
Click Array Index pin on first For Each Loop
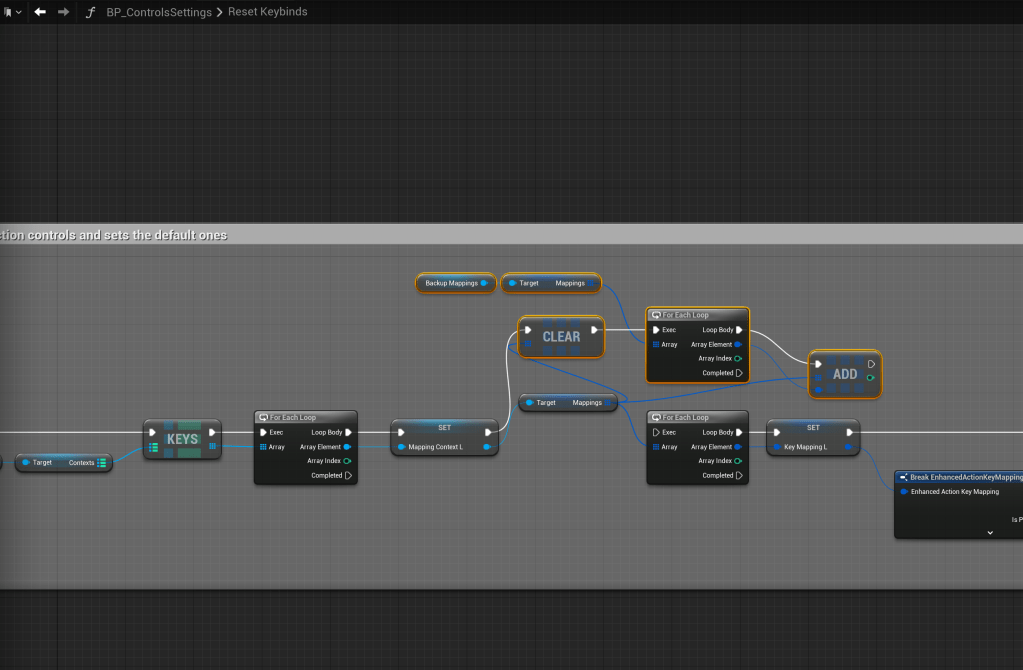click(346, 461)
